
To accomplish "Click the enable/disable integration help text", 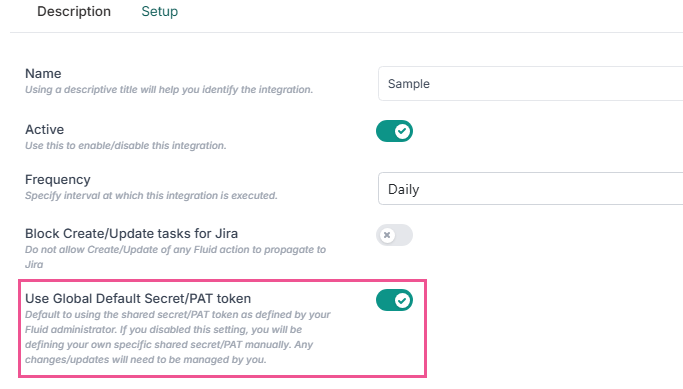I will point(125,146).
